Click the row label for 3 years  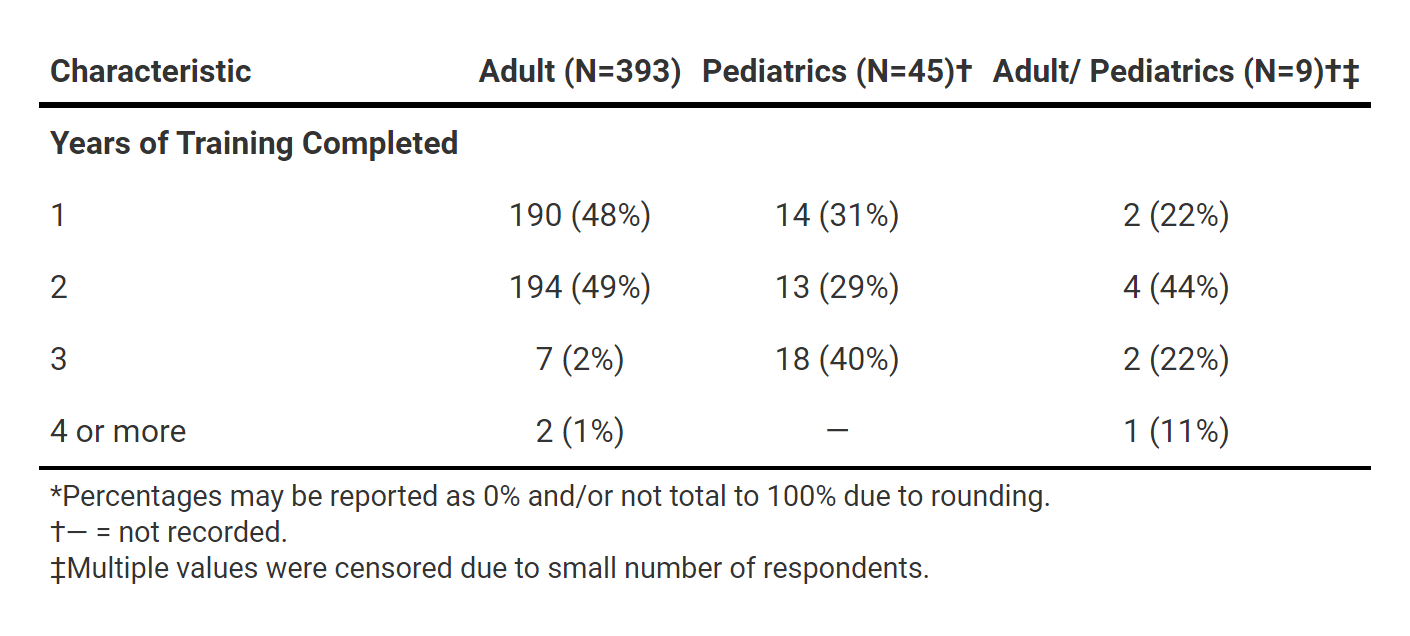pos(59,359)
